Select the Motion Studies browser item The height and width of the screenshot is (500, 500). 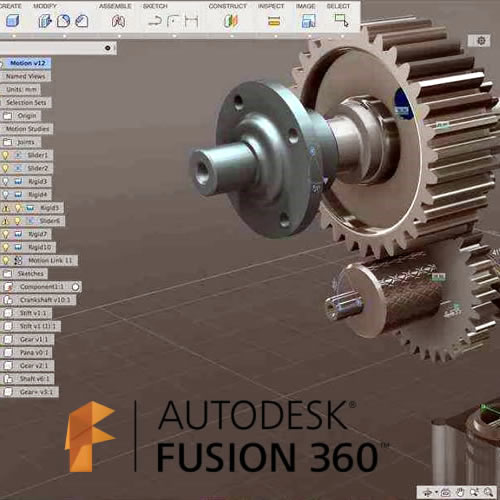(27, 129)
